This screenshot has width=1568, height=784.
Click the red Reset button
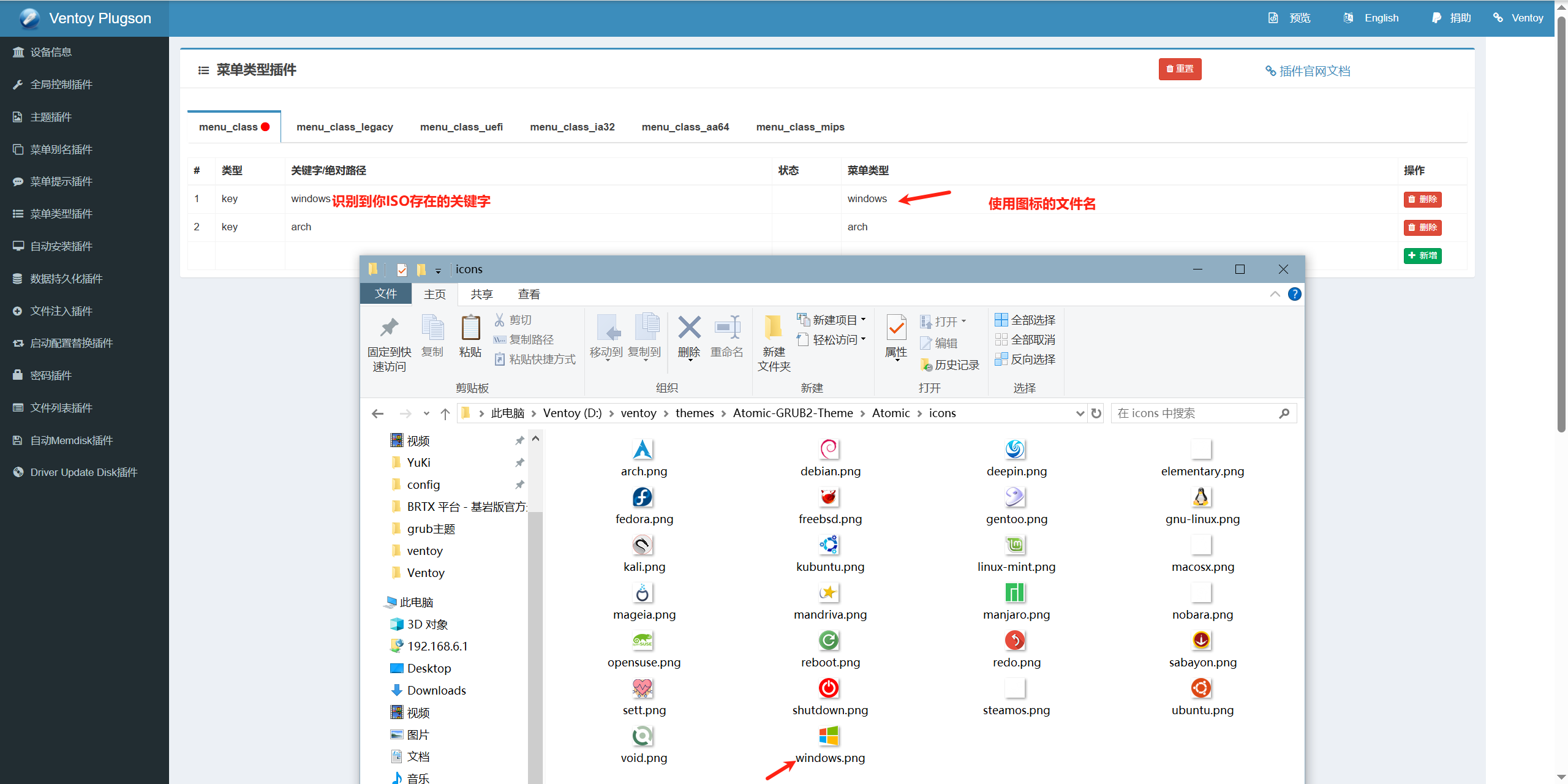tap(1180, 69)
